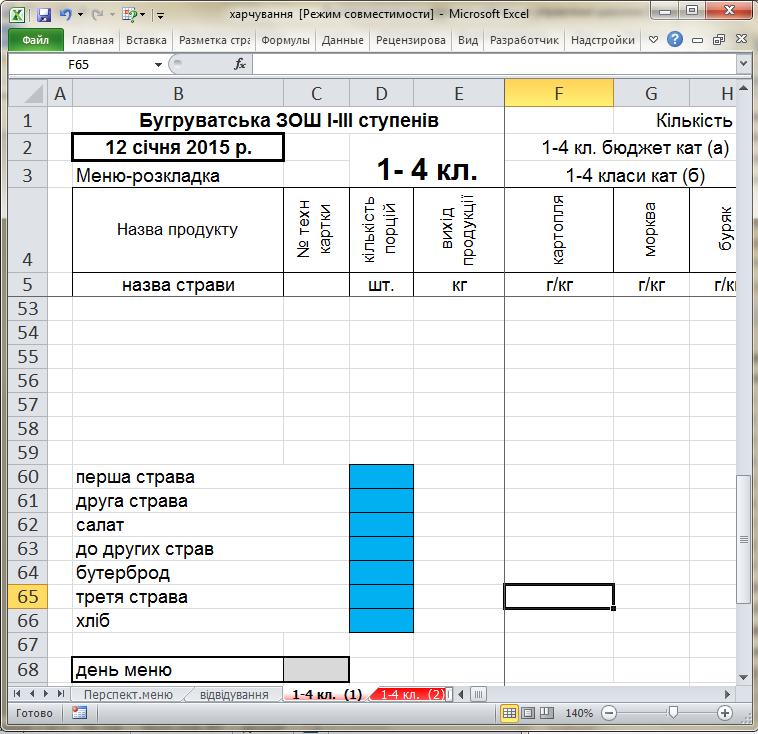Click the custom macro icon in quick access toolbar
The width and height of the screenshot is (758, 734).
pyautogui.click(x=130, y=15)
